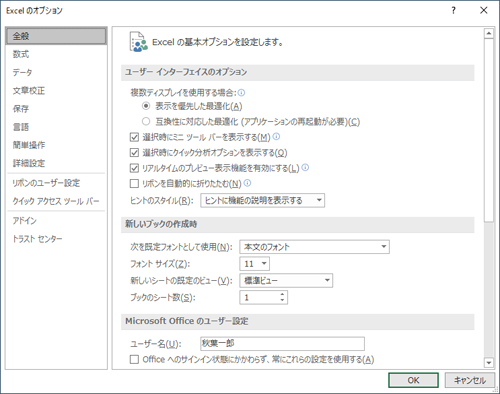Open リボンのユーザー設定 category

[x=56, y=183]
